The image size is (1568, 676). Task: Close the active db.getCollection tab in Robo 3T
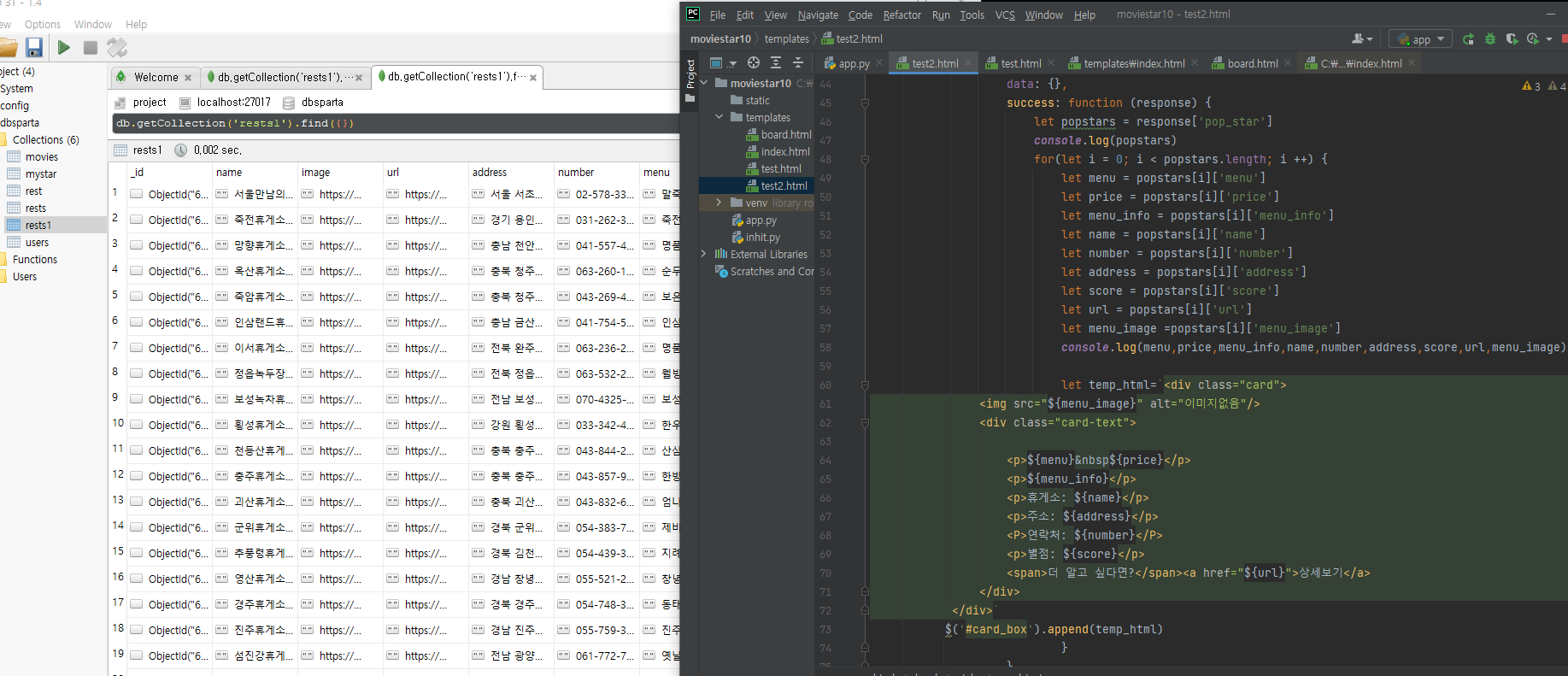point(533,78)
